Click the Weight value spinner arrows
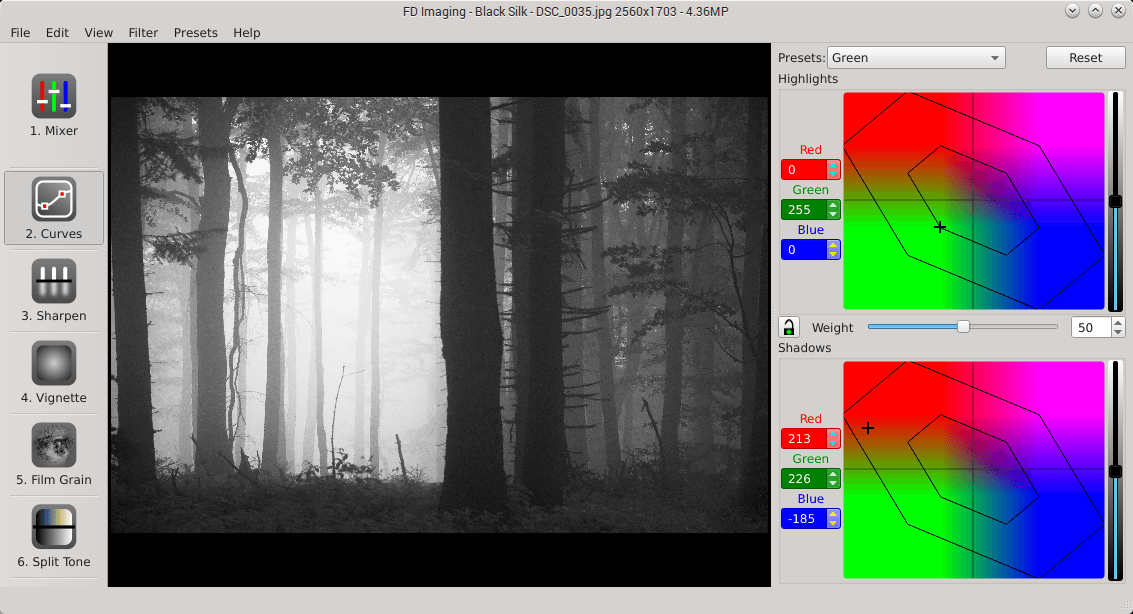This screenshot has height=614, width=1133. (x=1119, y=328)
